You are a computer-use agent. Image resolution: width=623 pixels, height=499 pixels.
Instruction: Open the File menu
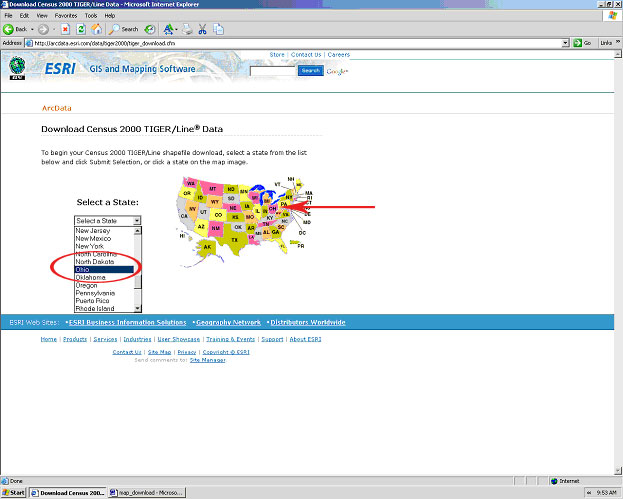coord(8,16)
